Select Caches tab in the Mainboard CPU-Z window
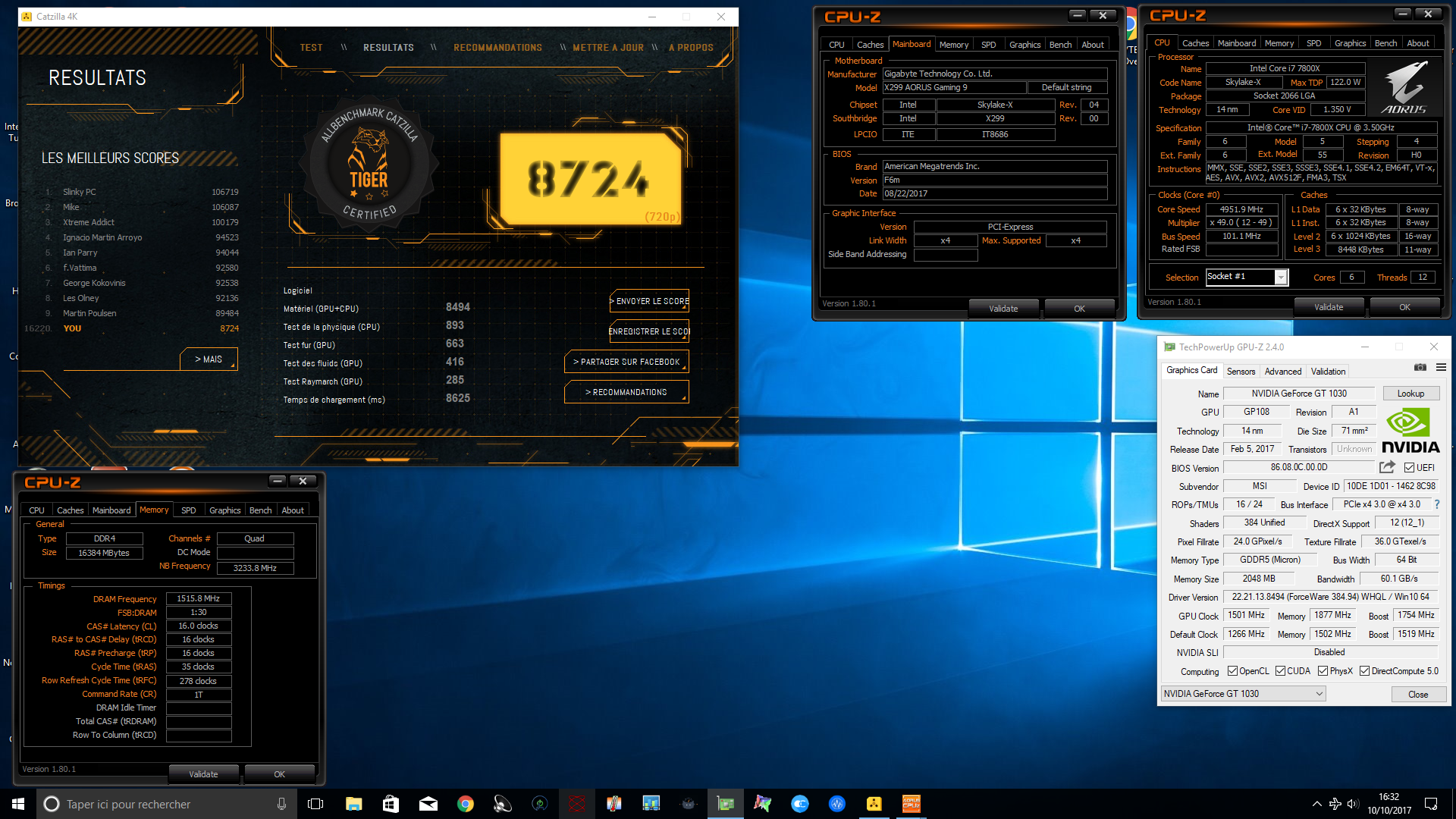This screenshot has height=819, width=1456. click(x=870, y=45)
